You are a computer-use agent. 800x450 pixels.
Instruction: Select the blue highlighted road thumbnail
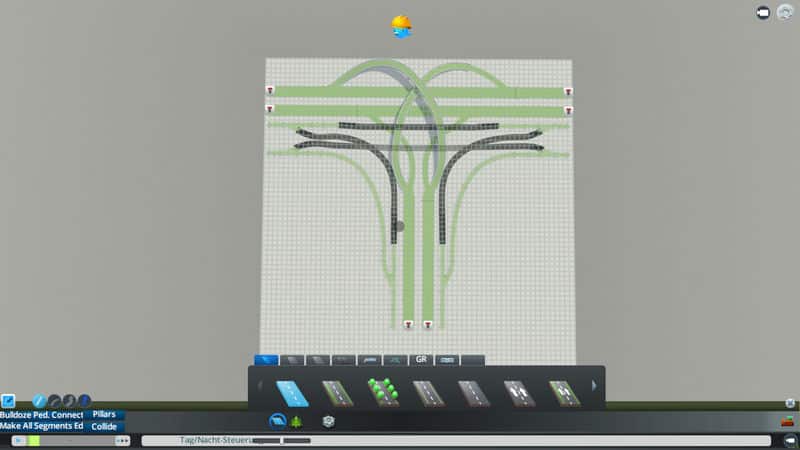(292, 392)
